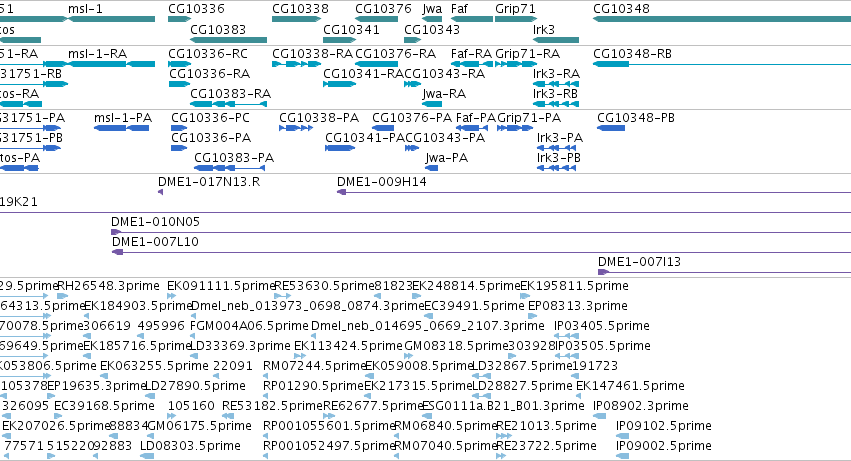Select transcript CG10348-RB

click(722, 64)
